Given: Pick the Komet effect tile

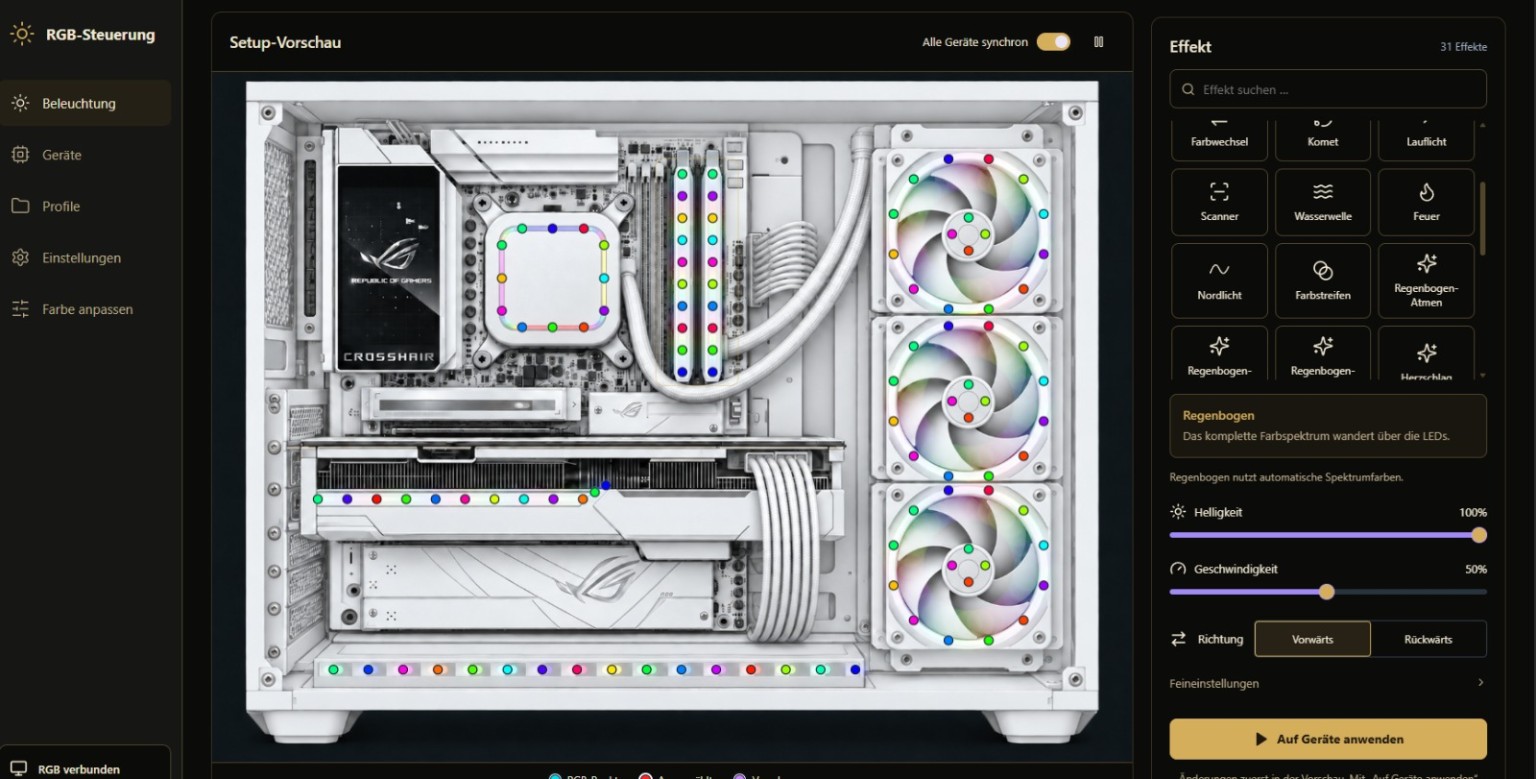Looking at the screenshot, I should click(x=1323, y=140).
